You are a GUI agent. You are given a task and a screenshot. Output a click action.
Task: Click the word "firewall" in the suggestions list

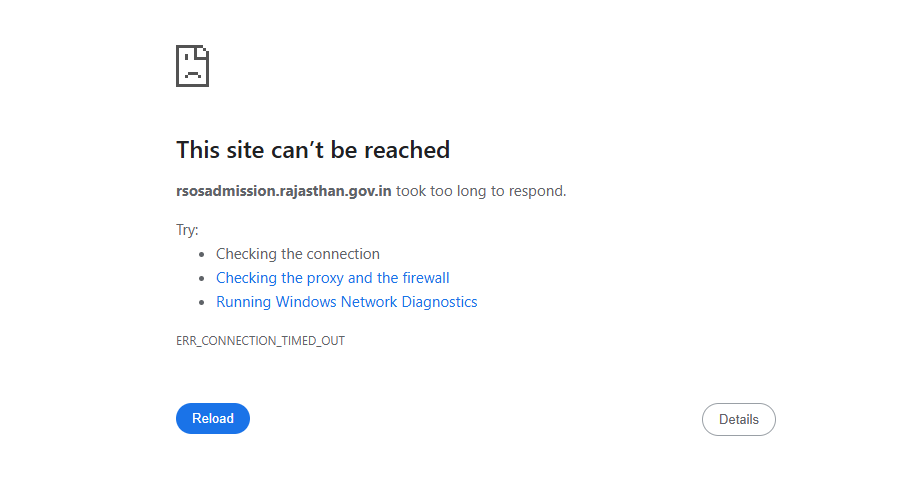[x=426, y=278]
